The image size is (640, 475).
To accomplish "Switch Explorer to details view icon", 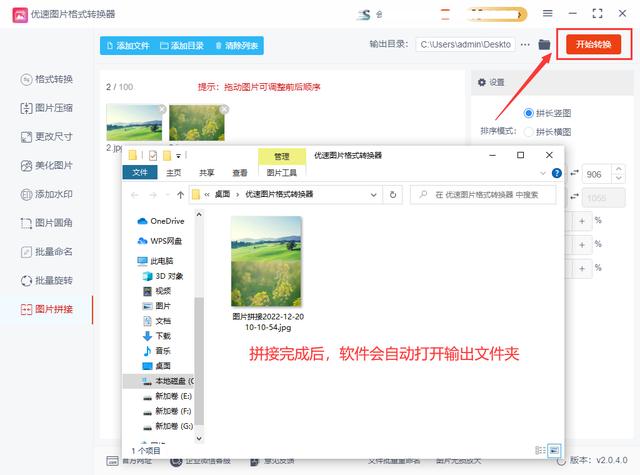I will coord(540,450).
